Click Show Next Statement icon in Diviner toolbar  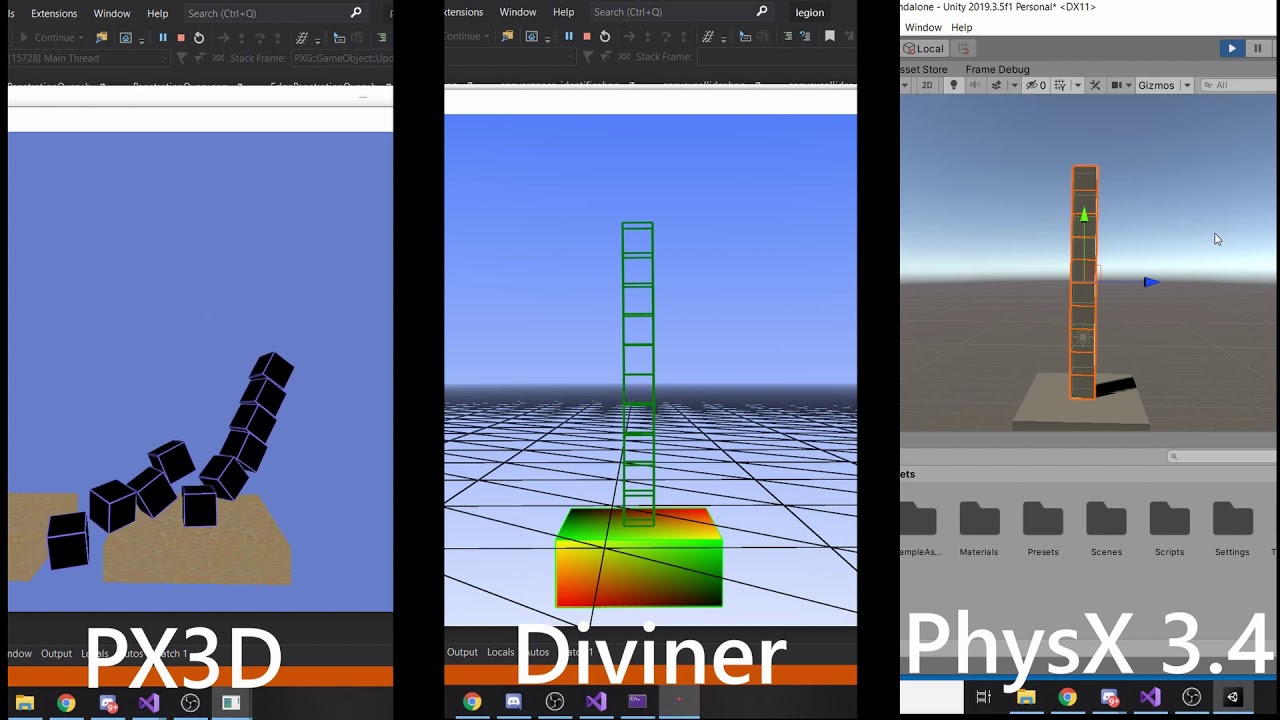[x=630, y=36]
